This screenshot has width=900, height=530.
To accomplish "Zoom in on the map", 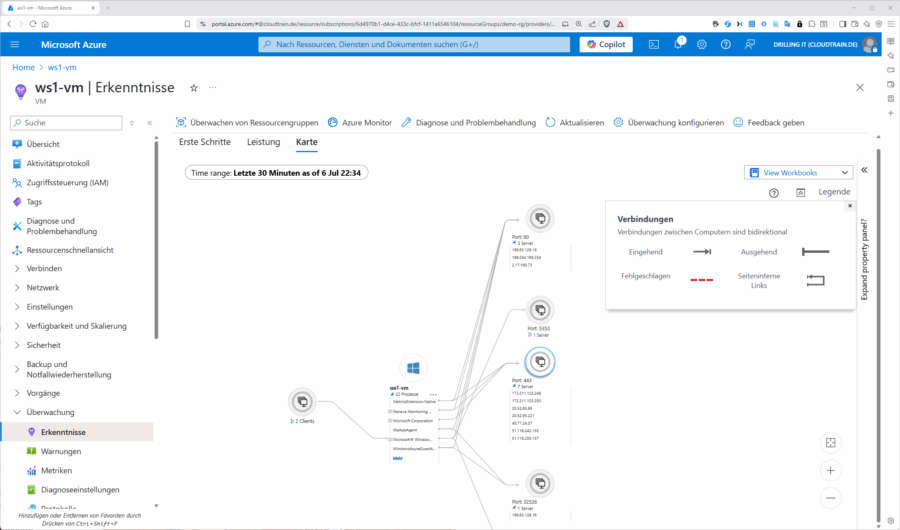I will [x=831, y=470].
